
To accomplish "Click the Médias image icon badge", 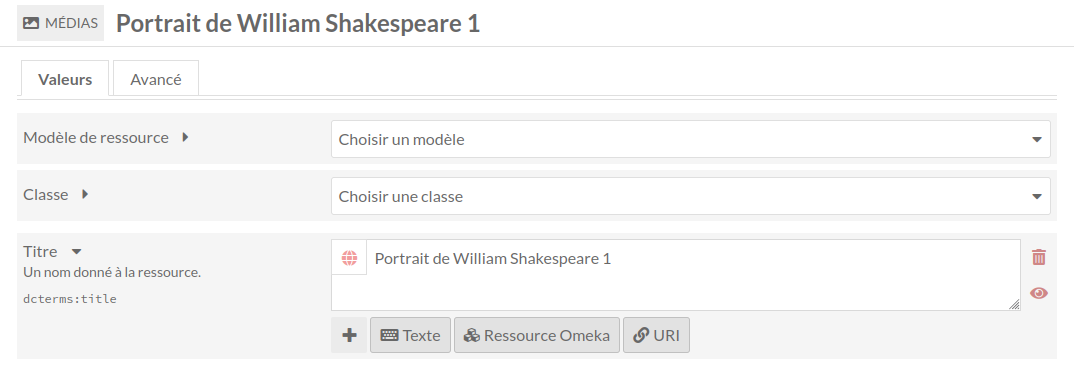I will [x=60, y=23].
